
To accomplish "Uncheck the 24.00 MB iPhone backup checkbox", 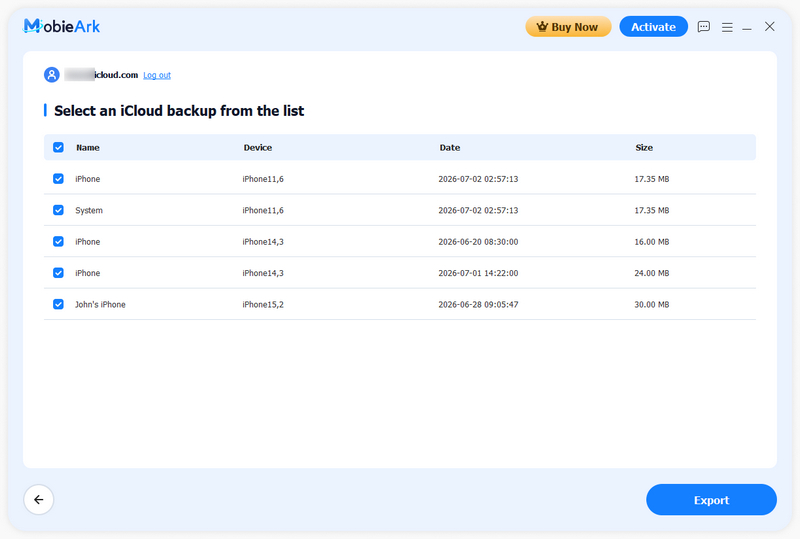I will point(58,273).
